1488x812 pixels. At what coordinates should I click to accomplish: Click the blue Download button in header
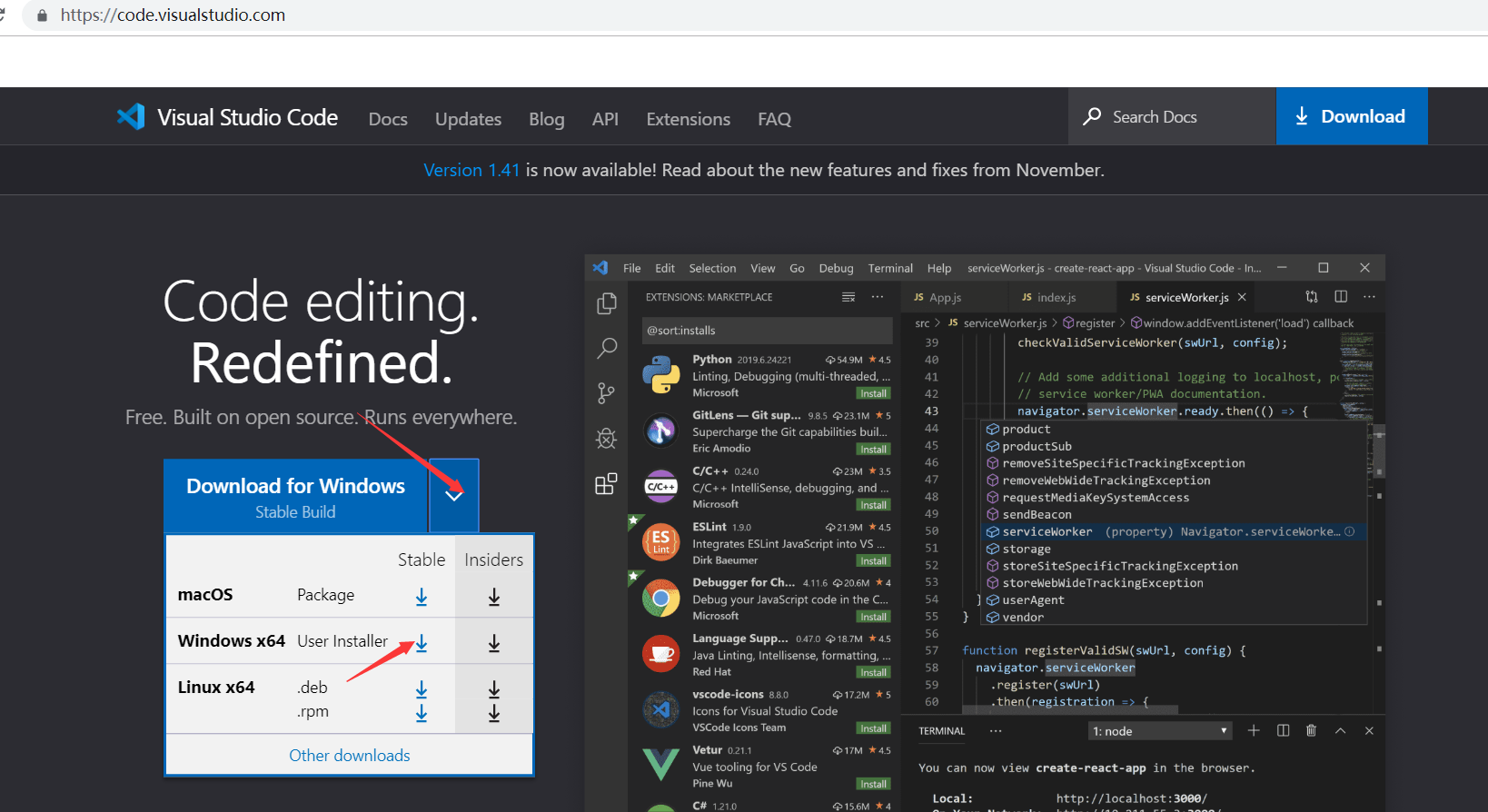click(1352, 116)
